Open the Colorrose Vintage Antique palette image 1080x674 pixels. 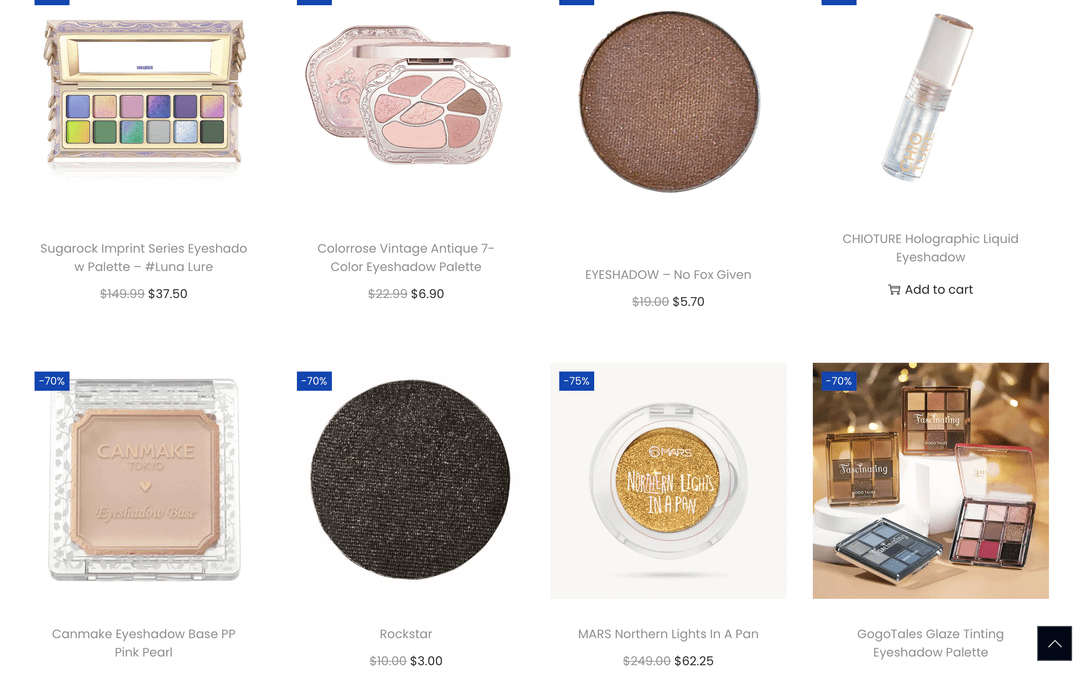coord(406,96)
